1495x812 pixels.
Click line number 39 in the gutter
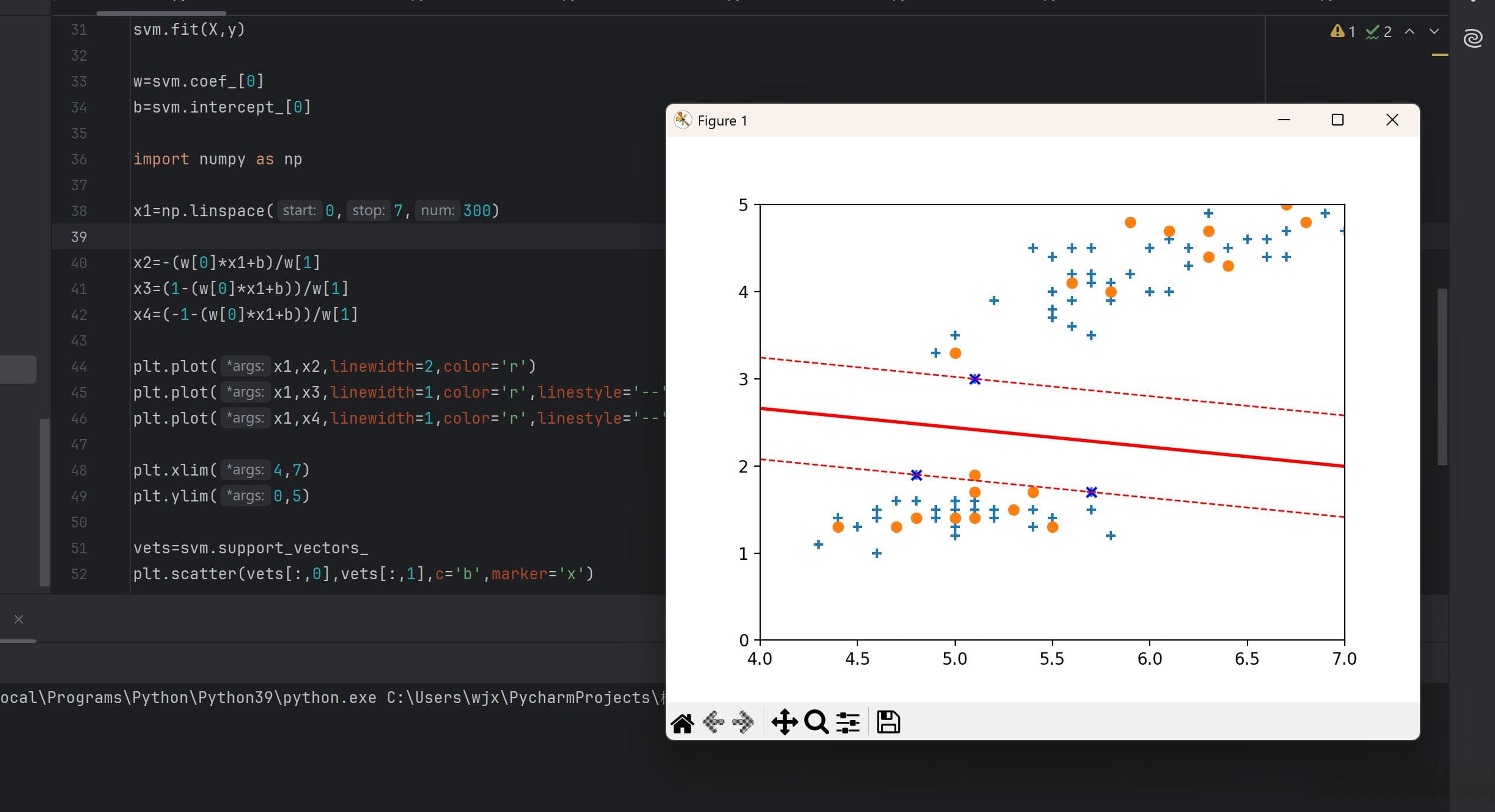point(79,237)
